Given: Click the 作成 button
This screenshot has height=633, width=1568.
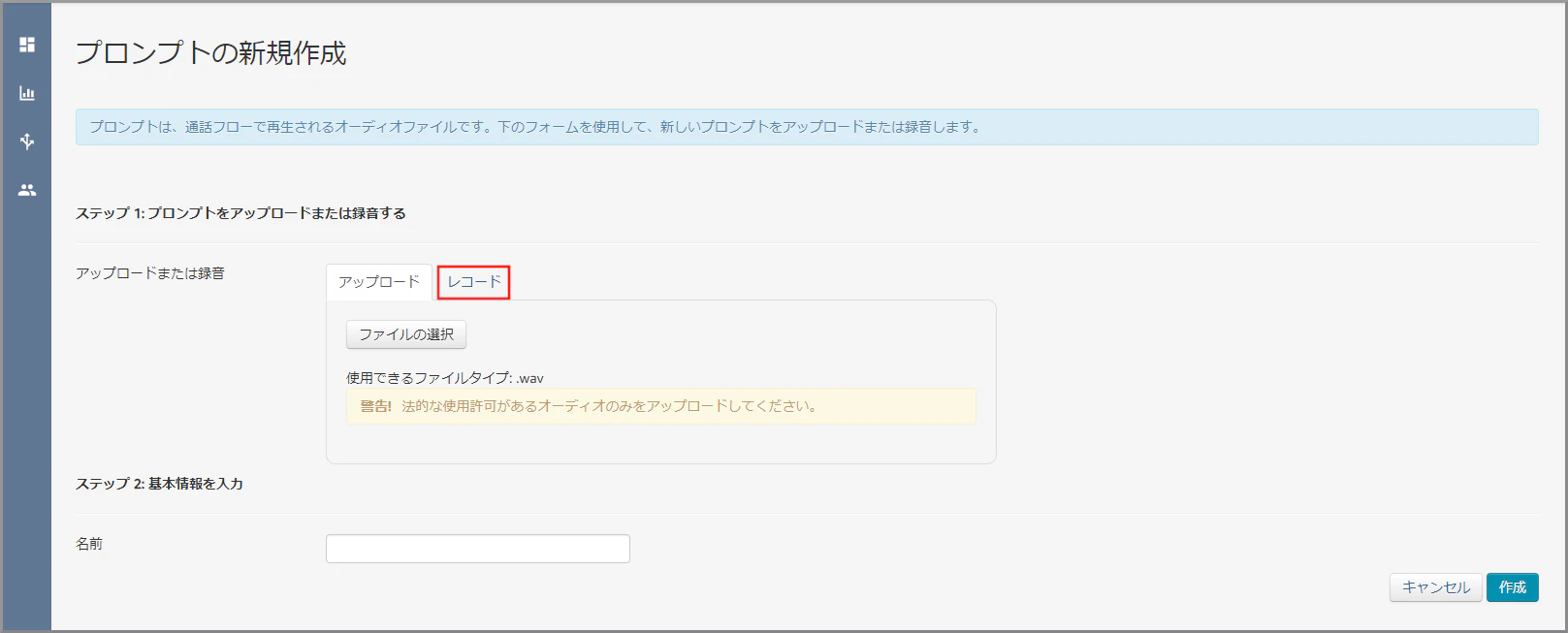Looking at the screenshot, I should coord(1513,587).
